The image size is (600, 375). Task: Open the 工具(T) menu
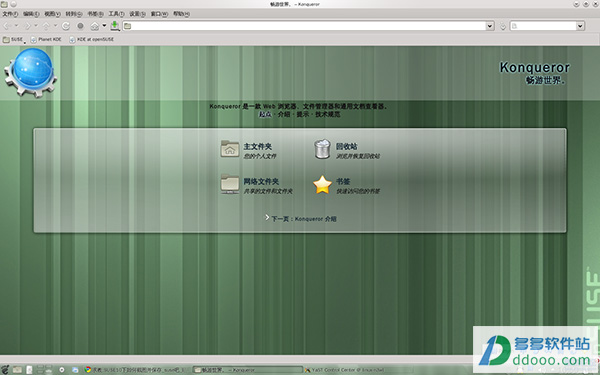(116, 14)
